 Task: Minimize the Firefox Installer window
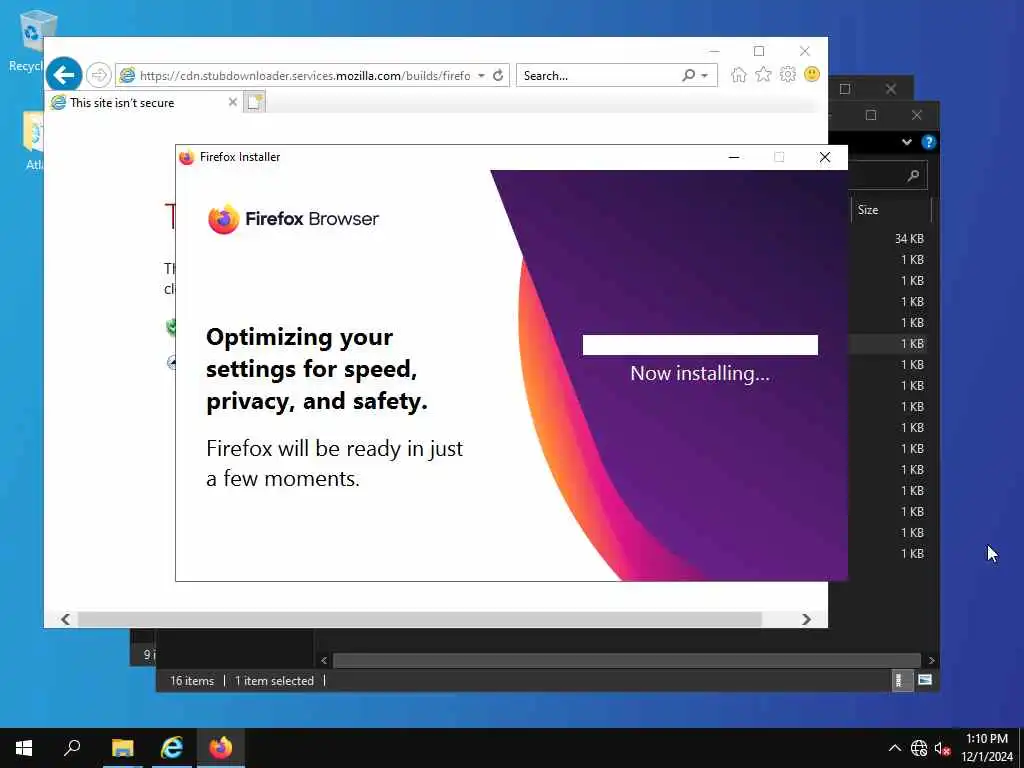[x=734, y=157]
